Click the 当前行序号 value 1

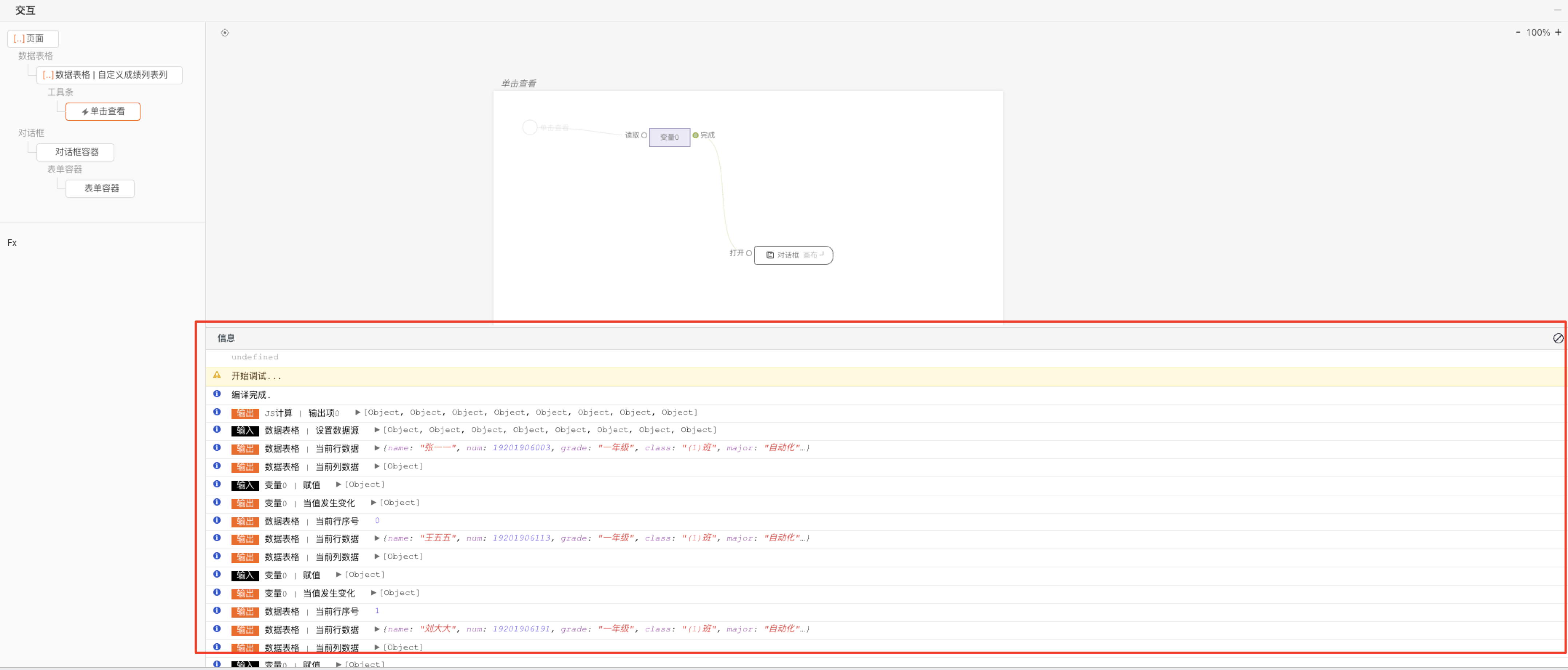[x=377, y=611]
